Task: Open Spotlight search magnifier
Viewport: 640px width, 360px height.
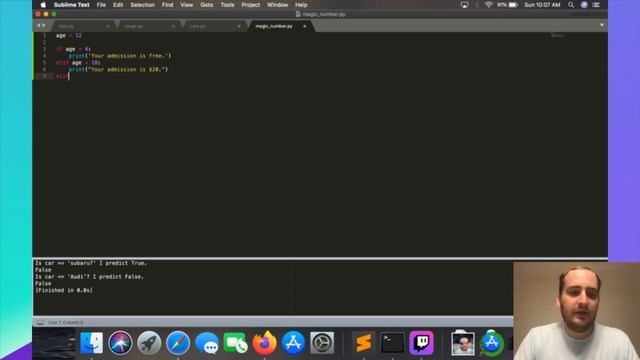Action: (x=571, y=5)
